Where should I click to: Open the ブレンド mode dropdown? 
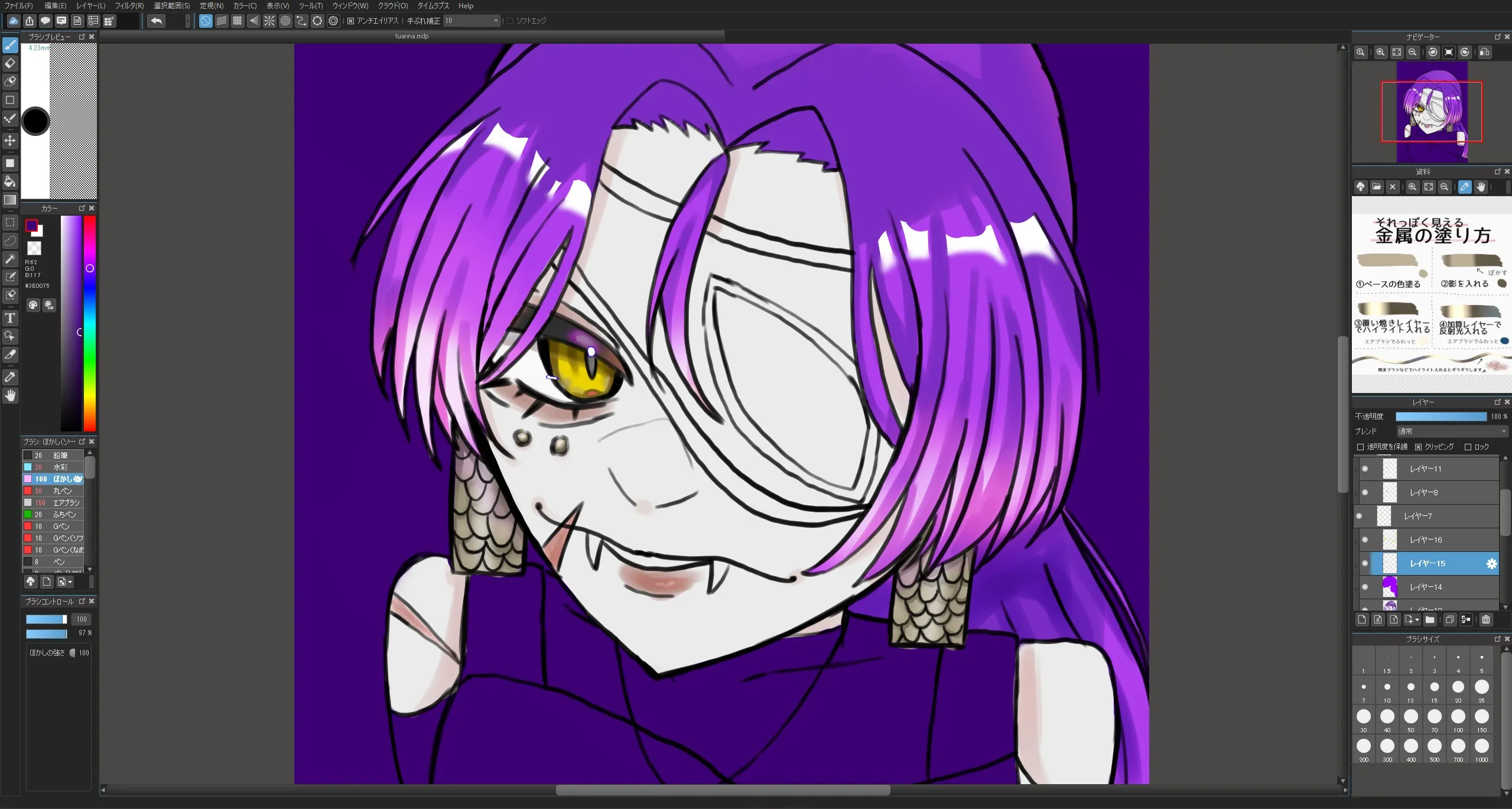pyautogui.click(x=1452, y=431)
